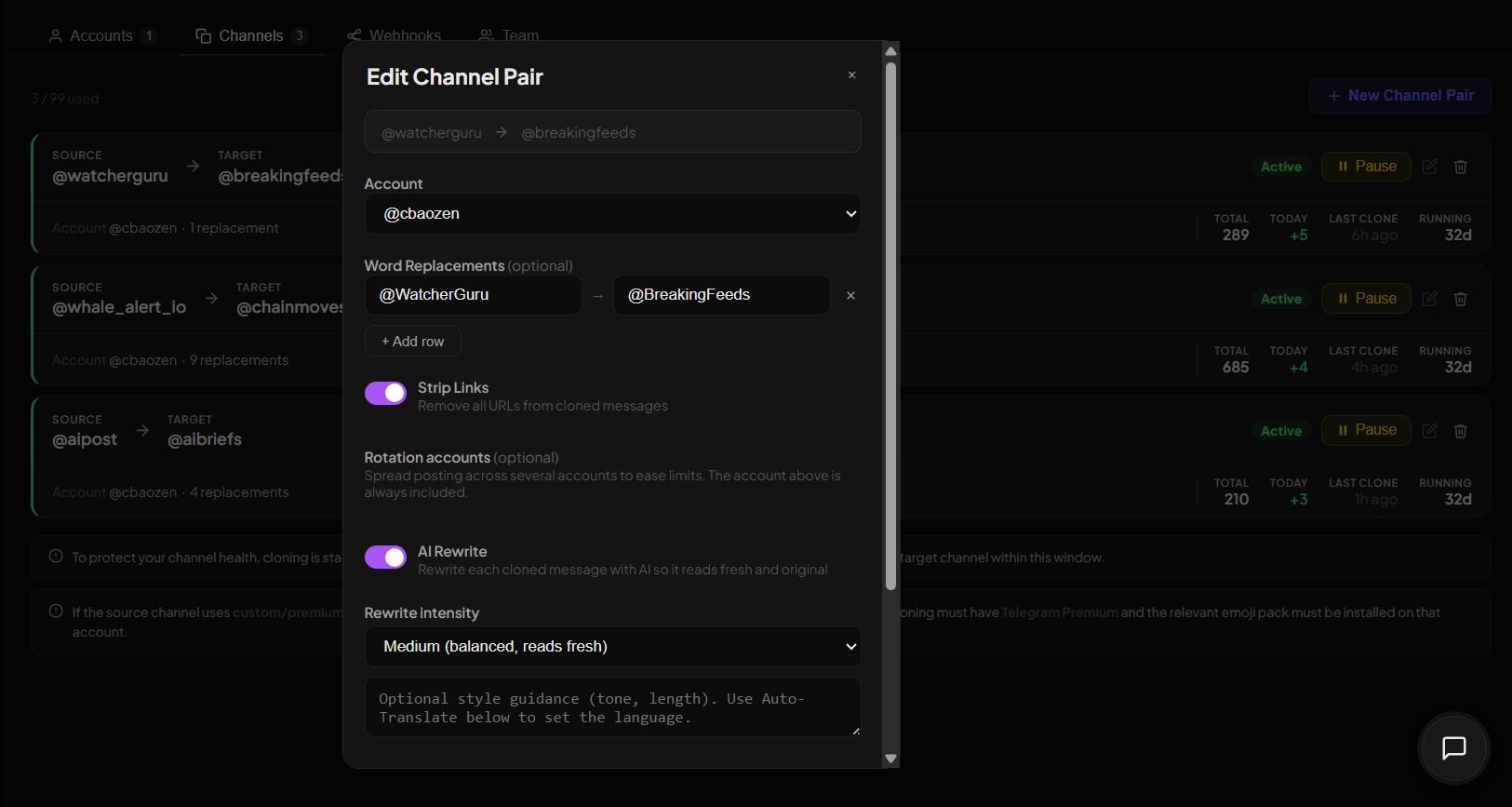This screenshot has width=1512, height=807.
Task: Open the Account @cbaozen dropdown
Action: click(x=613, y=213)
